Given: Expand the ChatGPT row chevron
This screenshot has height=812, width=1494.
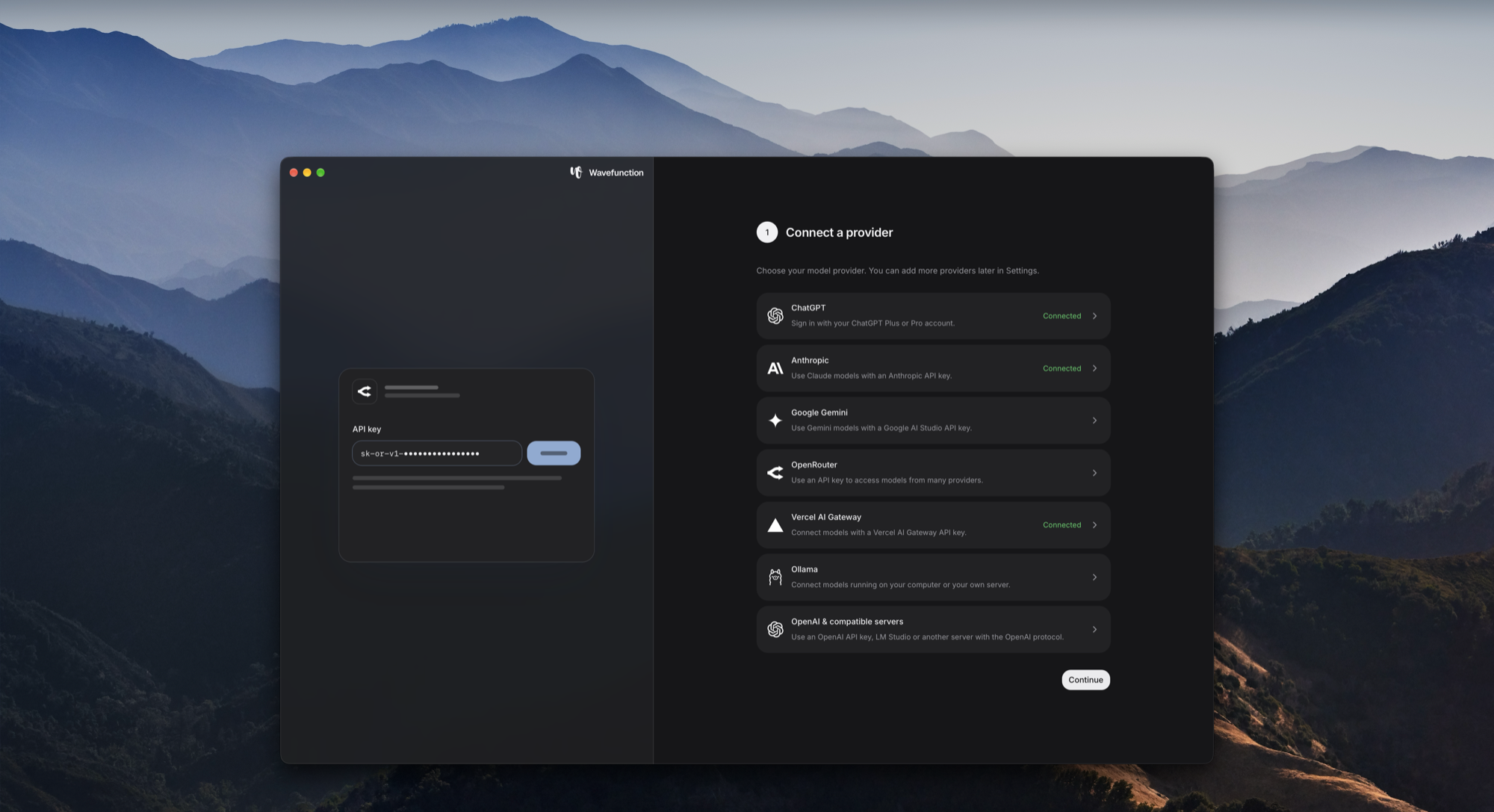Looking at the screenshot, I should (1094, 316).
